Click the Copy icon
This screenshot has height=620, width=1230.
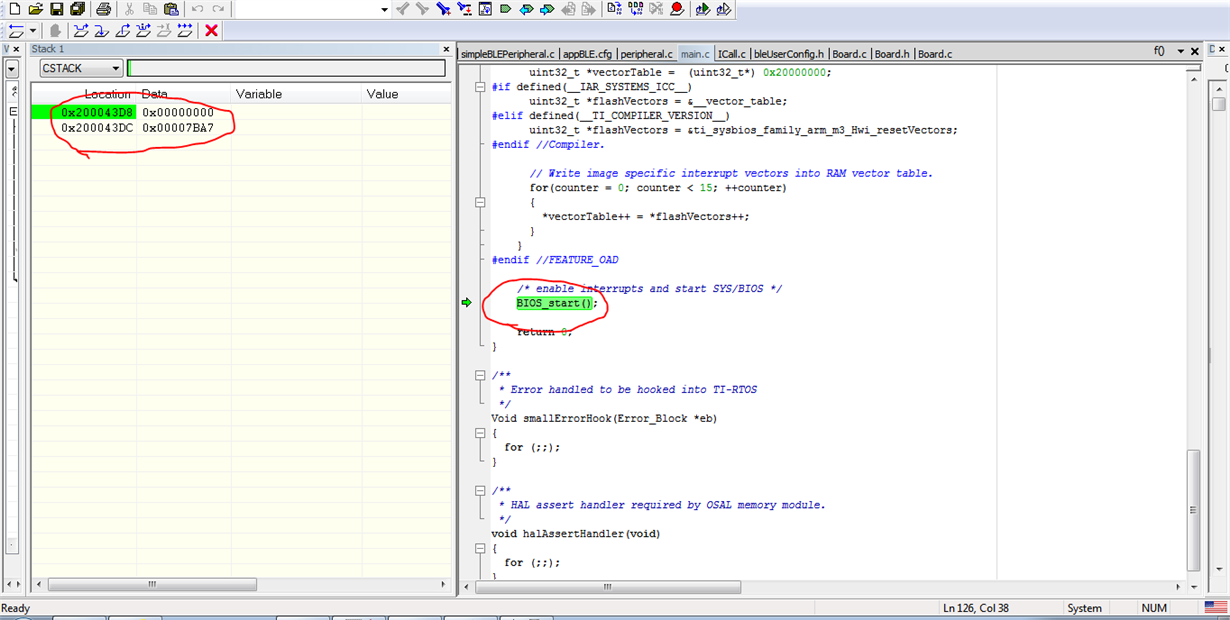150,9
